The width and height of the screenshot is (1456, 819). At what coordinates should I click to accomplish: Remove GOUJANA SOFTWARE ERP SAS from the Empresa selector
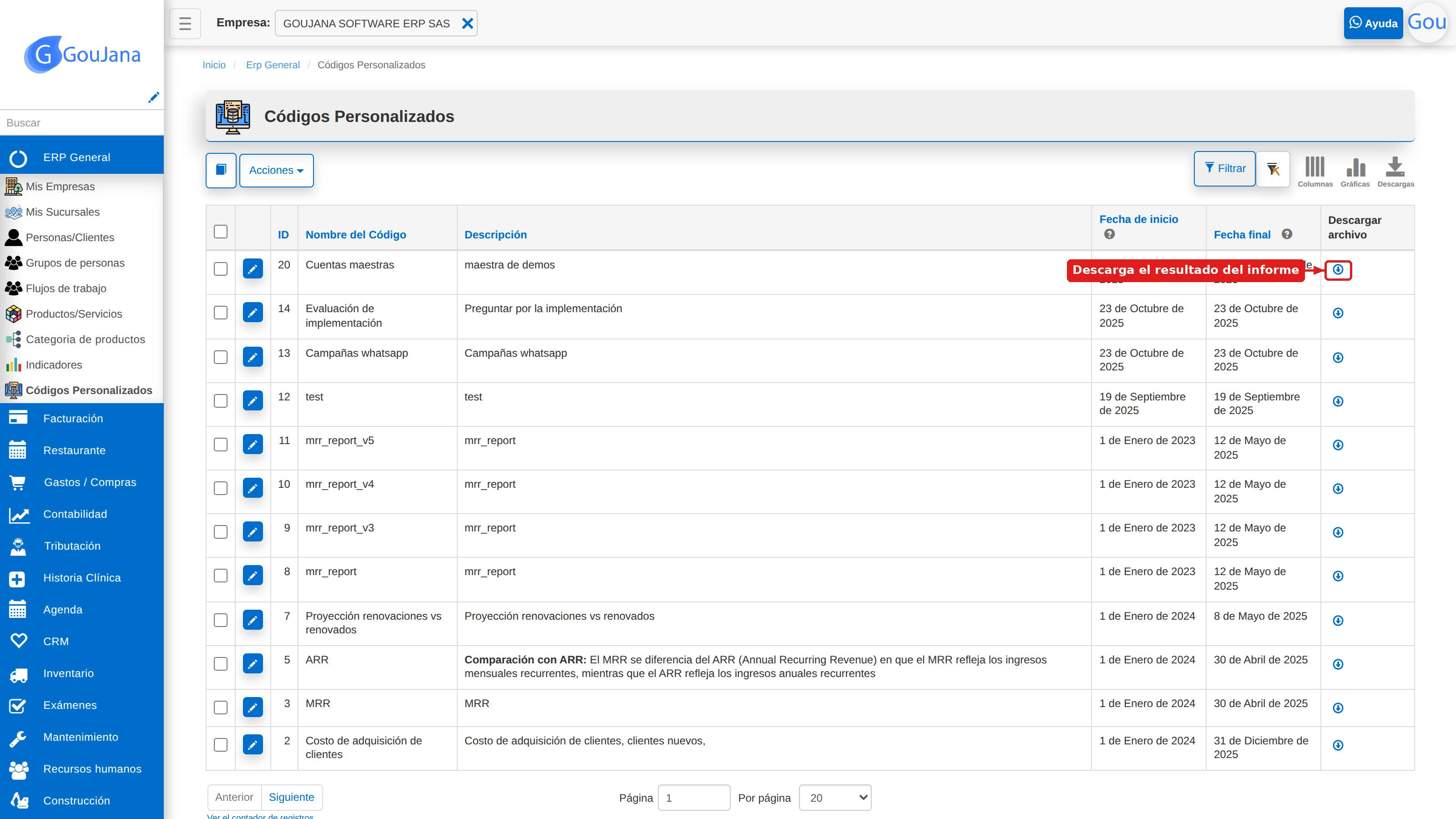[467, 23]
